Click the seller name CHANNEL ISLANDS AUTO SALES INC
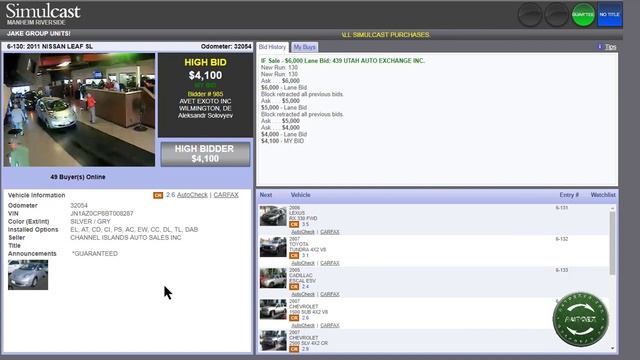640x360 pixels. pos(126,238)
